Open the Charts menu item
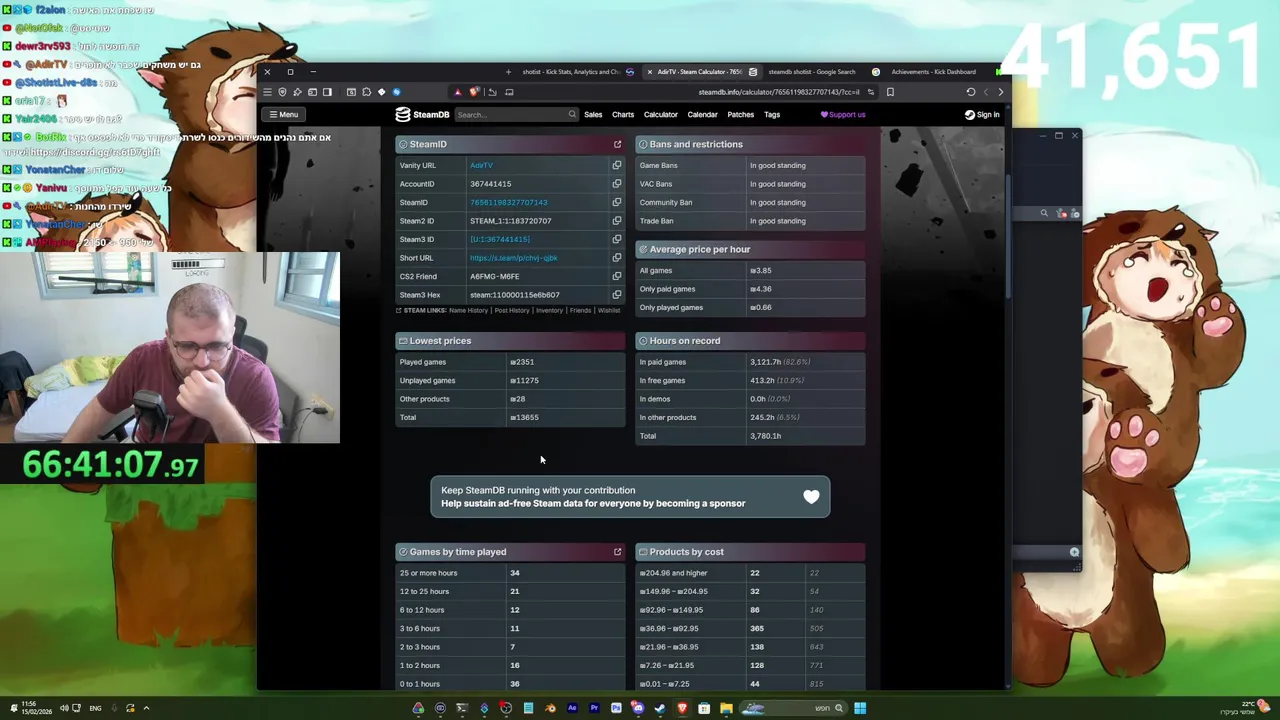This screenshot has height=720, width=1280. click(623, 114)
